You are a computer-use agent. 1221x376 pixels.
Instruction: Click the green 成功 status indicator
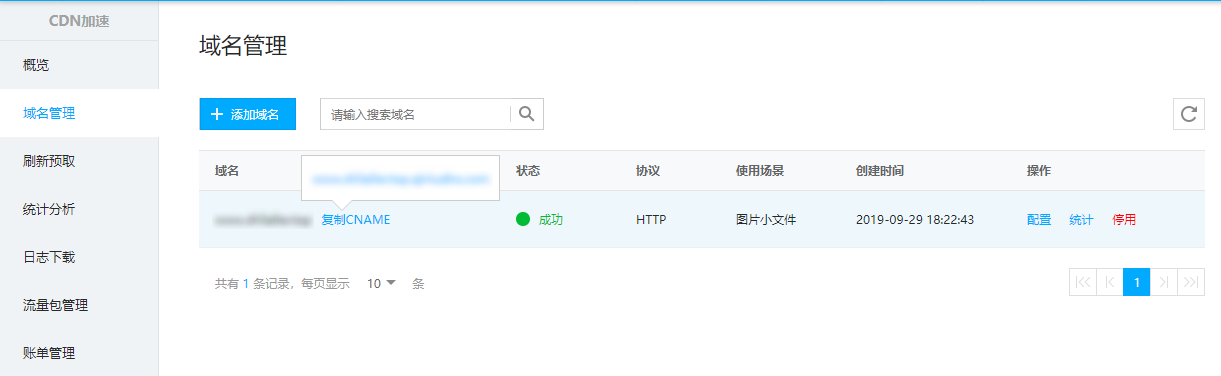540,219
